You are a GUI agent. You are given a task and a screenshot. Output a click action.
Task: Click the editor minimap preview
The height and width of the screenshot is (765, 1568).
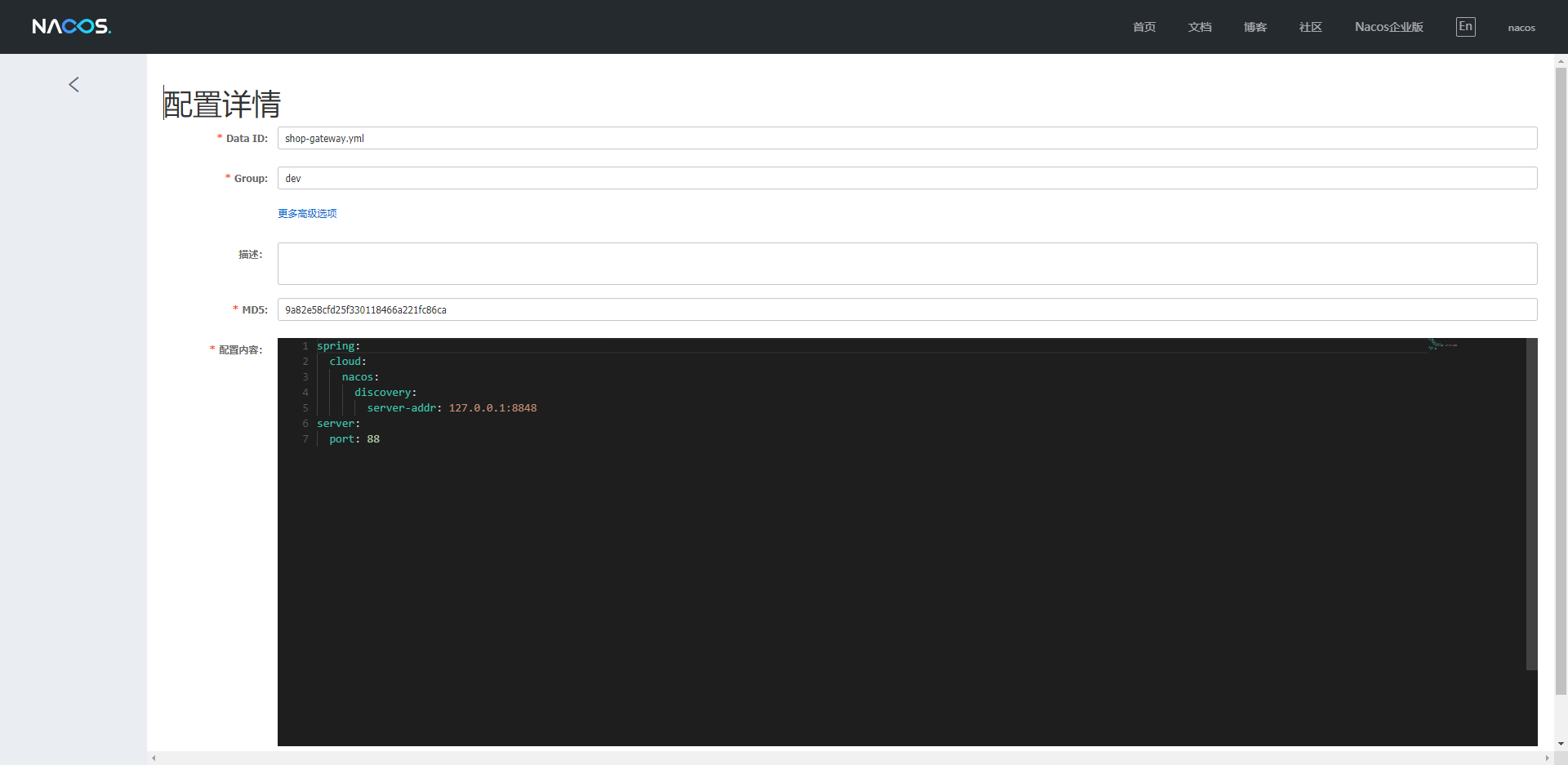pyautogui.click(x=1443, y=345)
